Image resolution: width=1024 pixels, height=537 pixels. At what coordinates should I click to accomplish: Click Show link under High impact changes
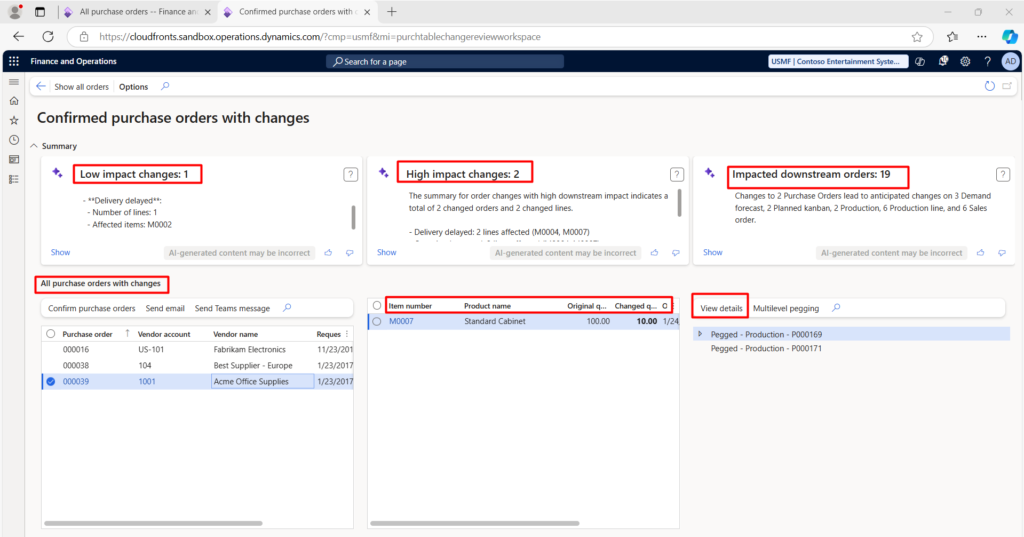coord(387,252)
